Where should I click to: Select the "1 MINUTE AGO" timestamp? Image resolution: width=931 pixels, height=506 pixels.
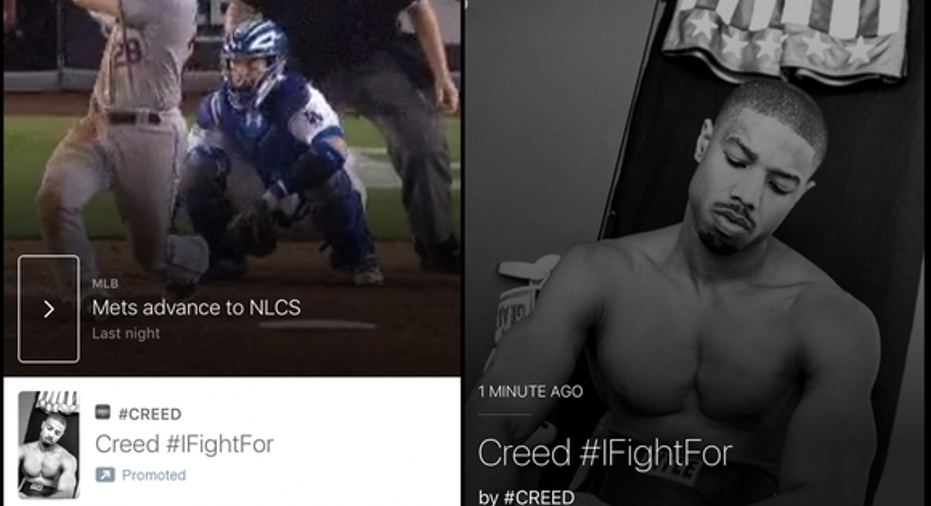point(531,391)
